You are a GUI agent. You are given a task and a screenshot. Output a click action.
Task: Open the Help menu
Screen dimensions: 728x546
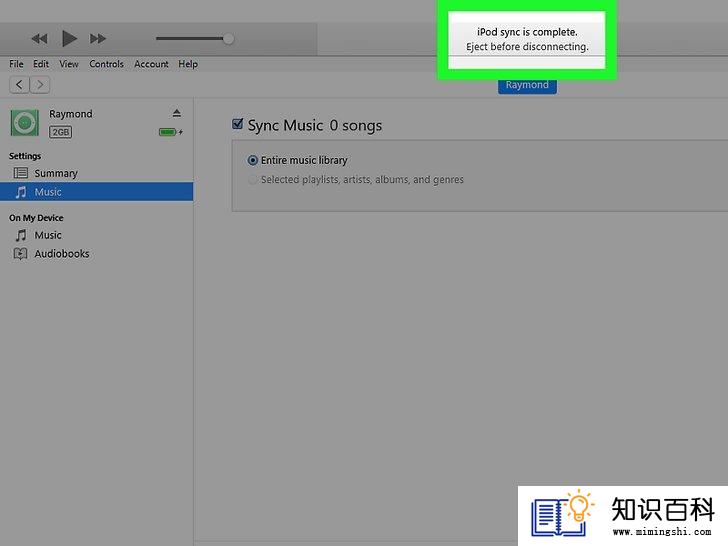pyautogui.click(x=188, y=64)
